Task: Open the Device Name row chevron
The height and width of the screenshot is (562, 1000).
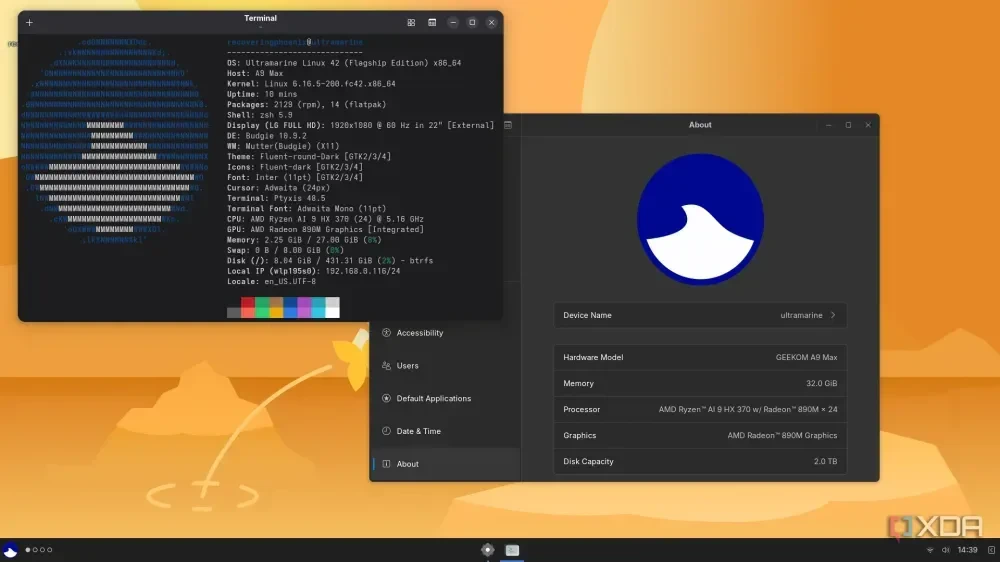Action: click(833, 315)
